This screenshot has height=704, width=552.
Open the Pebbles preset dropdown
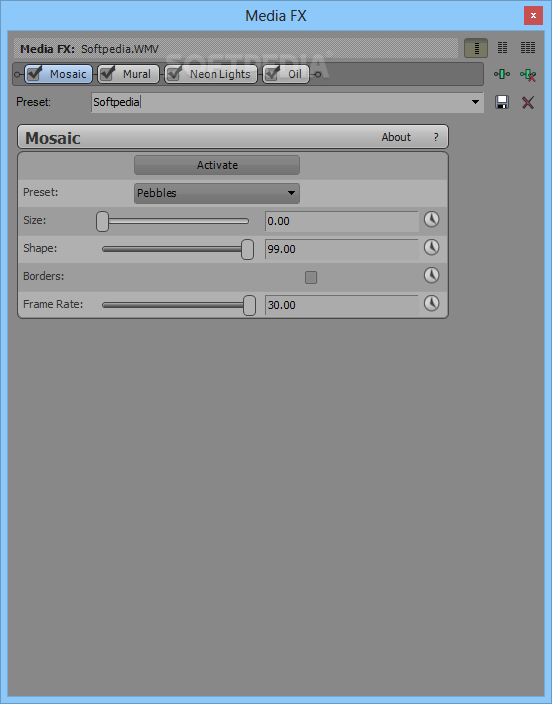click(216, 193)
